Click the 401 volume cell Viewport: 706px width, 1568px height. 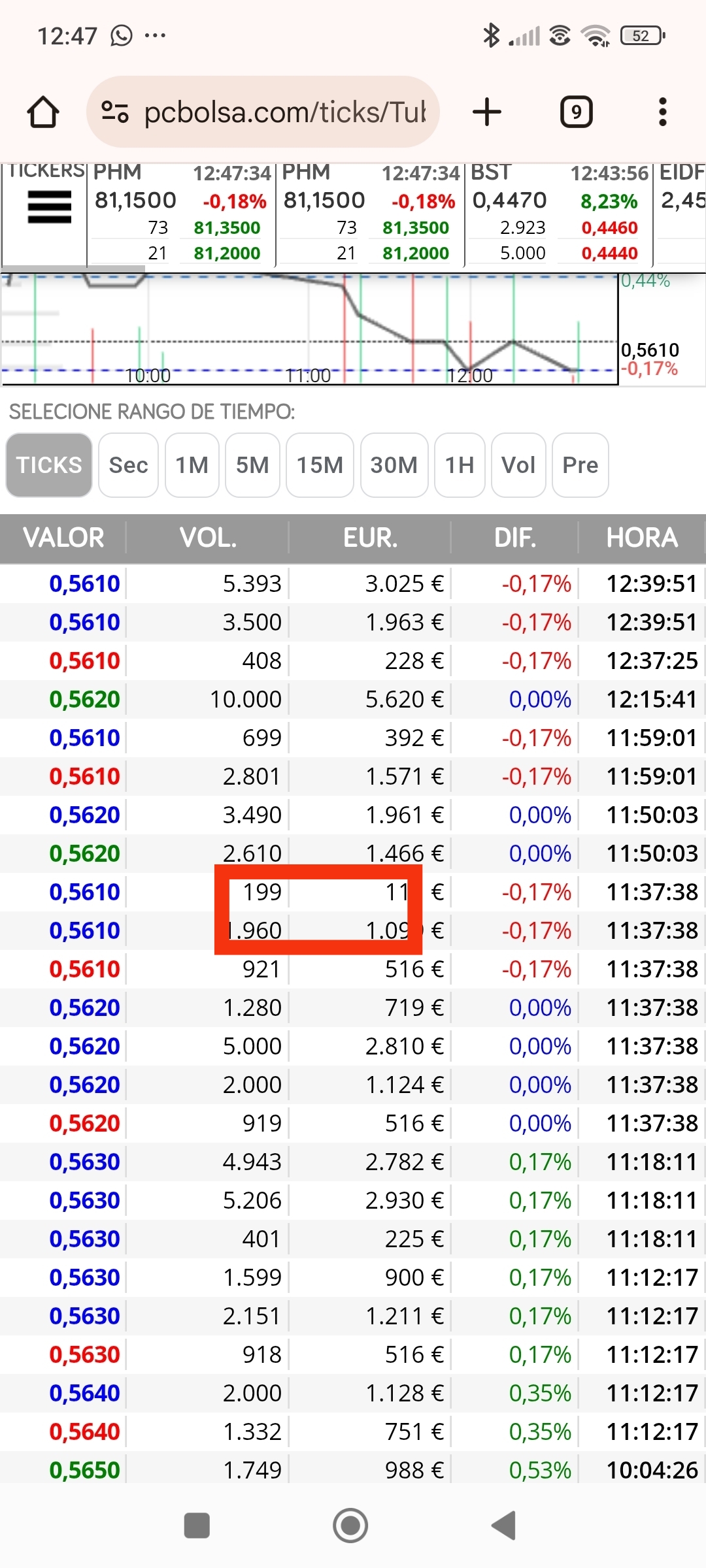point(262,1239)
